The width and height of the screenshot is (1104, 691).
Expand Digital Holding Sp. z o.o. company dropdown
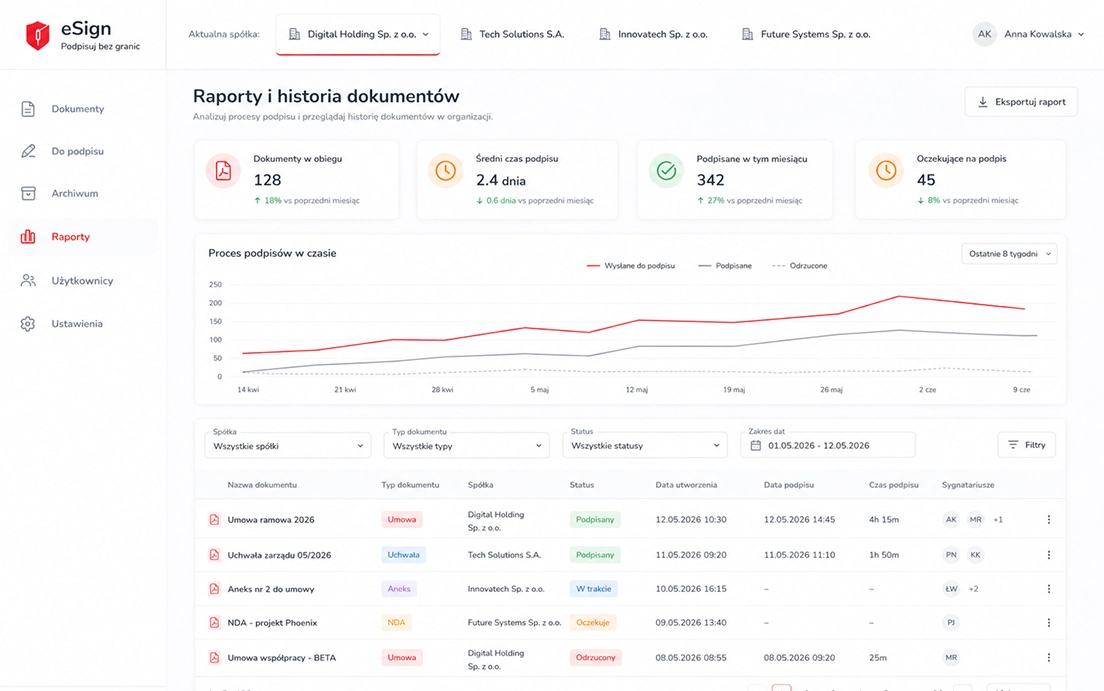coord(358,34)
